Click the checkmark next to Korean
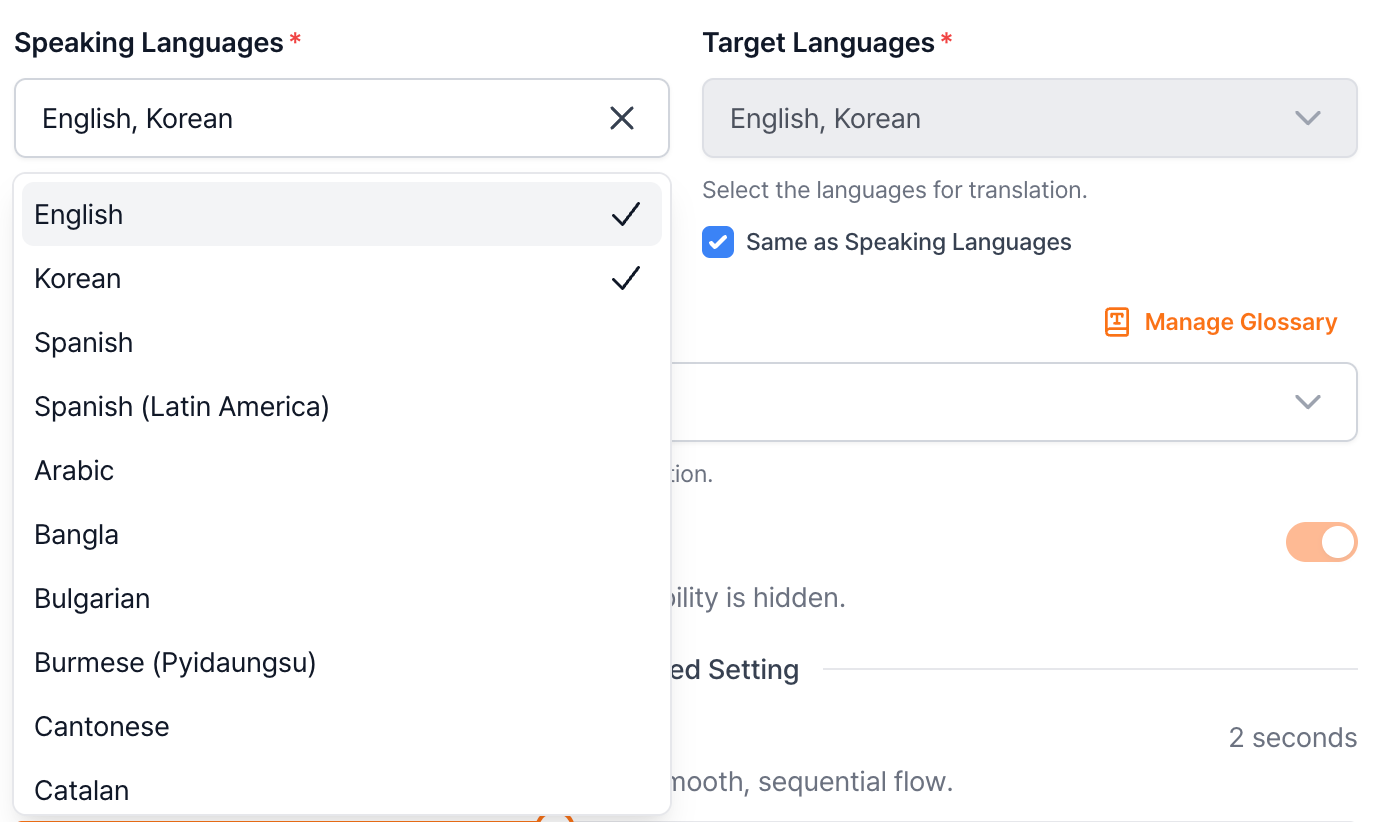 (625, 279)
